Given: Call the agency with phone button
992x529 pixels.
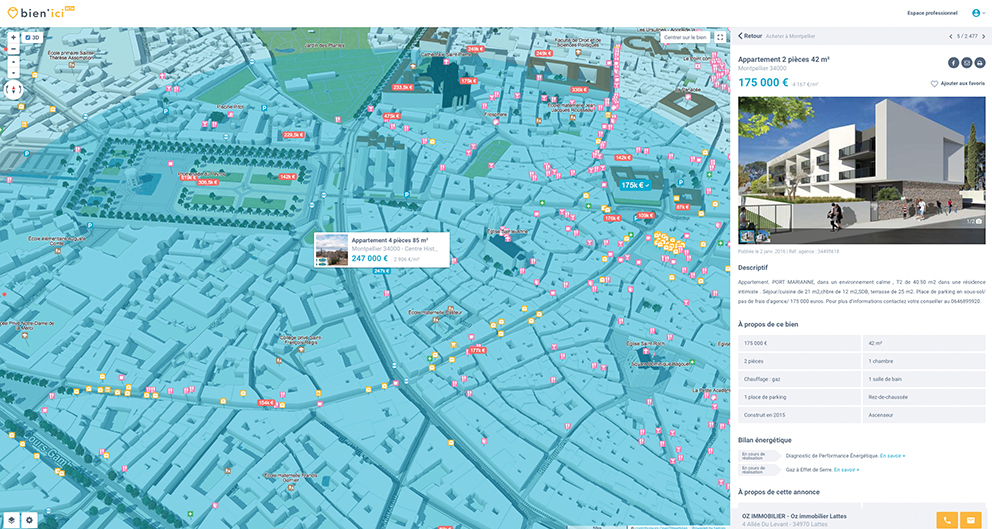Looking at the screenshot, I should click(x=946, y=520).
